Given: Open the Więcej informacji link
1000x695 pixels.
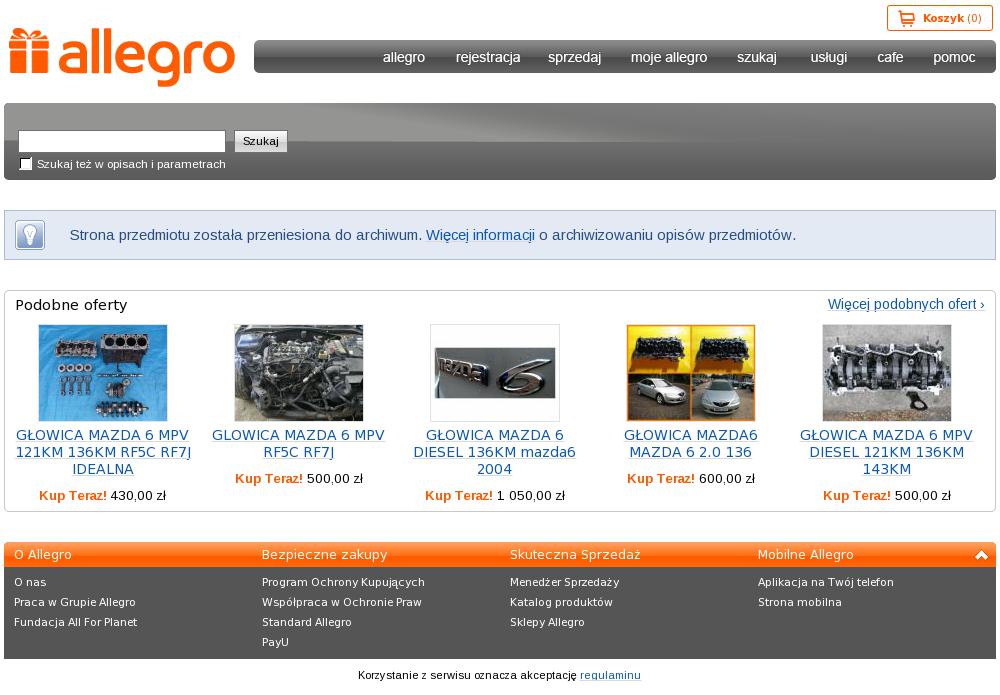Looking at the screenshot, I should tap(480, 235).
